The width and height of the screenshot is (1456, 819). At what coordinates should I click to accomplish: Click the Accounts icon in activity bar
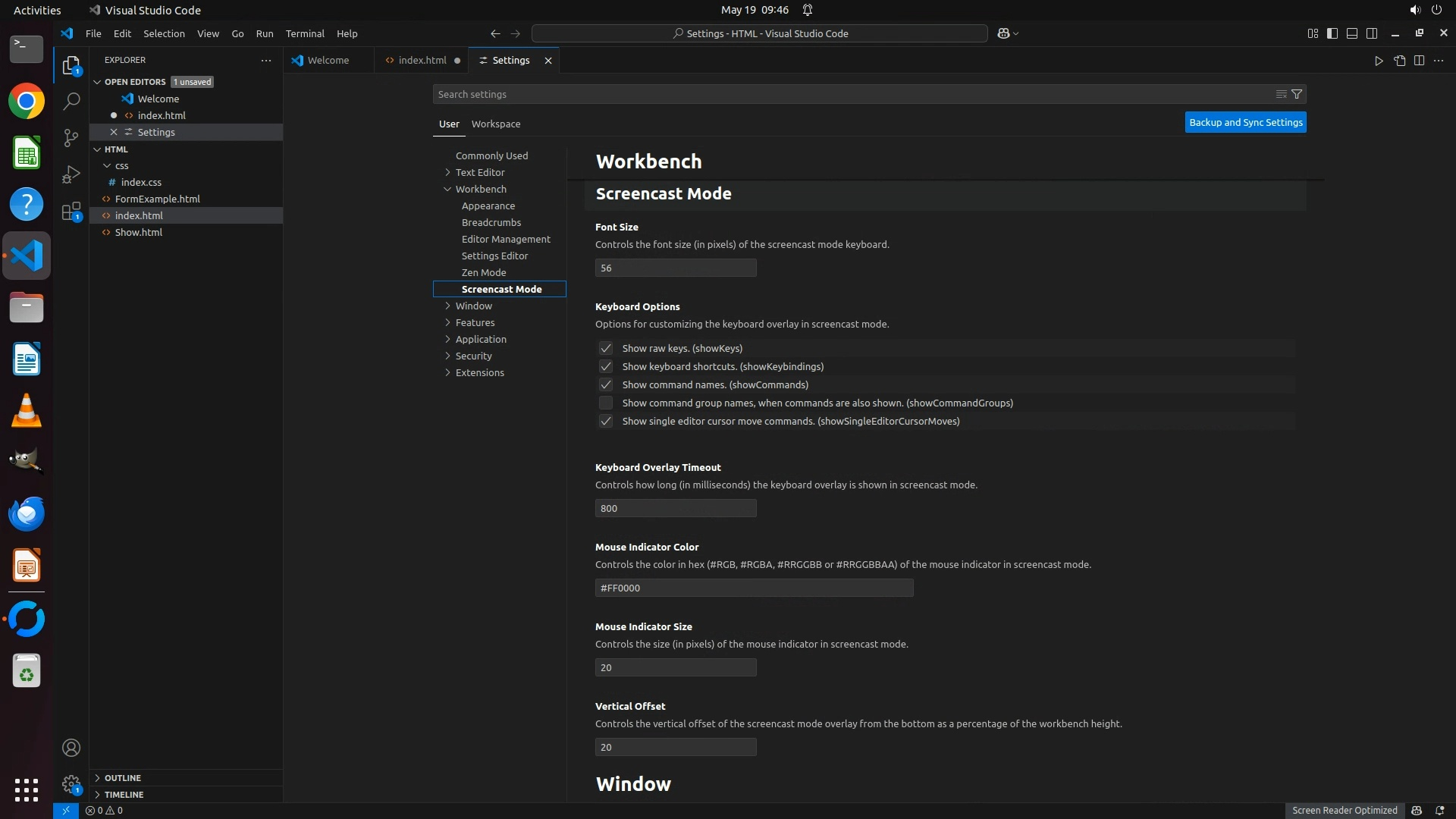71,748
